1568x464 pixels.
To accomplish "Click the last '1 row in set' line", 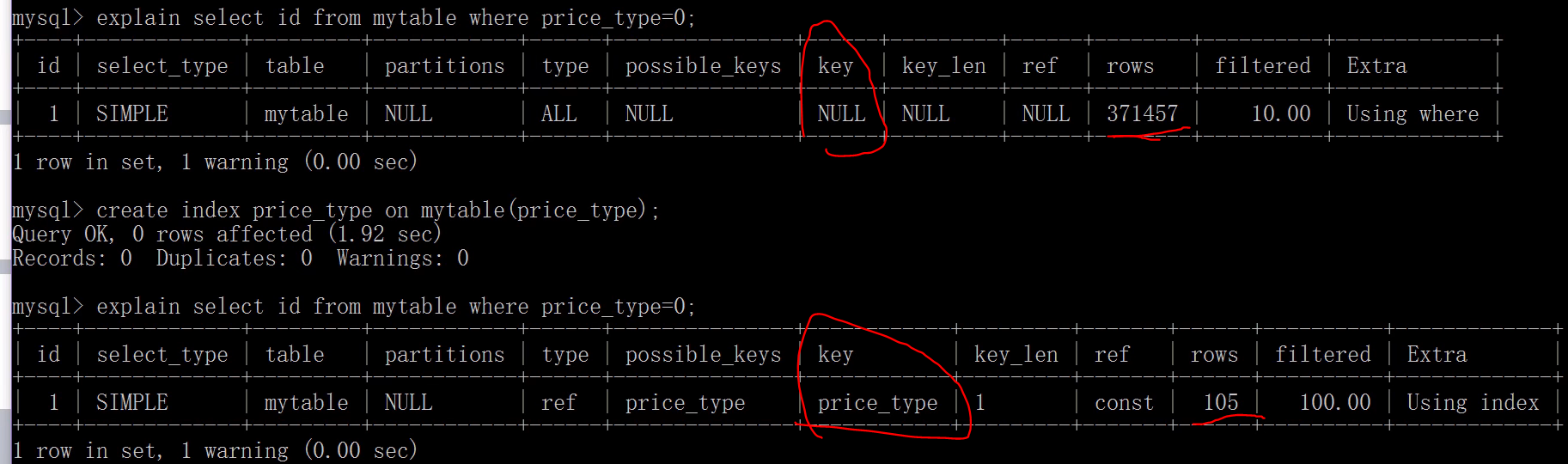I will pyautogui.click(x=215, y=450).
